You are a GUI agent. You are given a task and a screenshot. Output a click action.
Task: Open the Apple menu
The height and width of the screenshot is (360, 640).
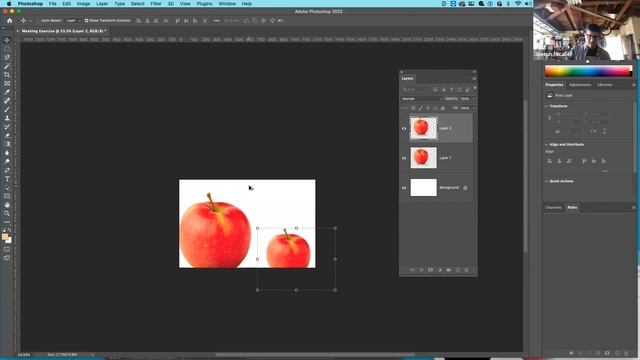(x=9, y=4)
